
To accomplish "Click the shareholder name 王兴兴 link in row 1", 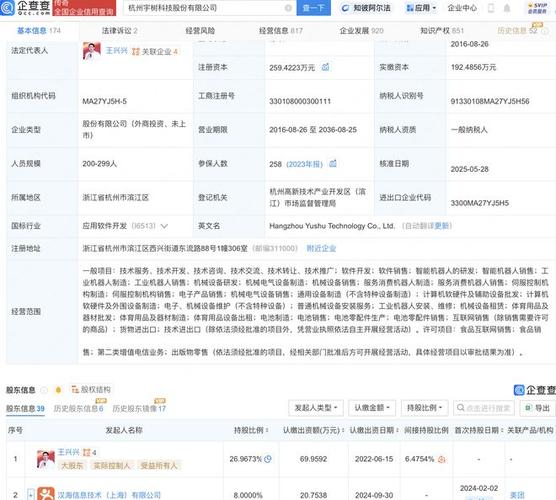I will [69, 452].
